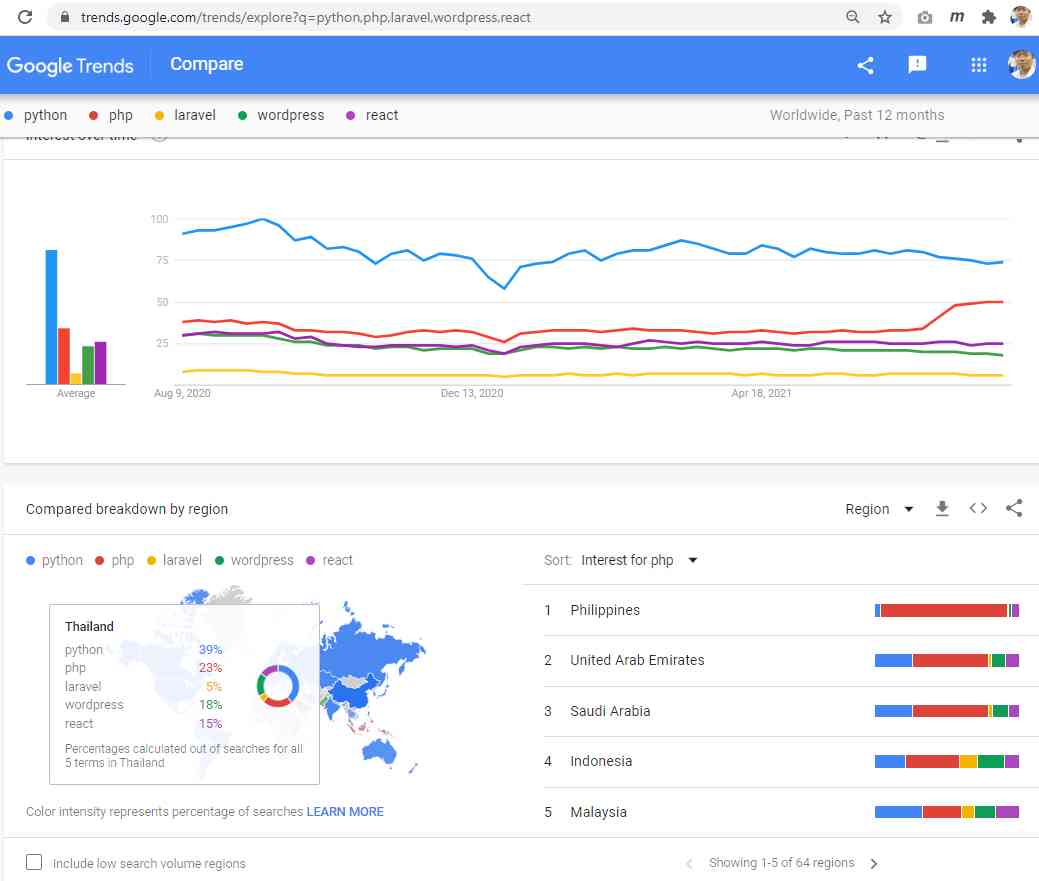Screen dimensions: 1039x881
Task: Bookmark this page with the star icon
Action: pos(885,17)
